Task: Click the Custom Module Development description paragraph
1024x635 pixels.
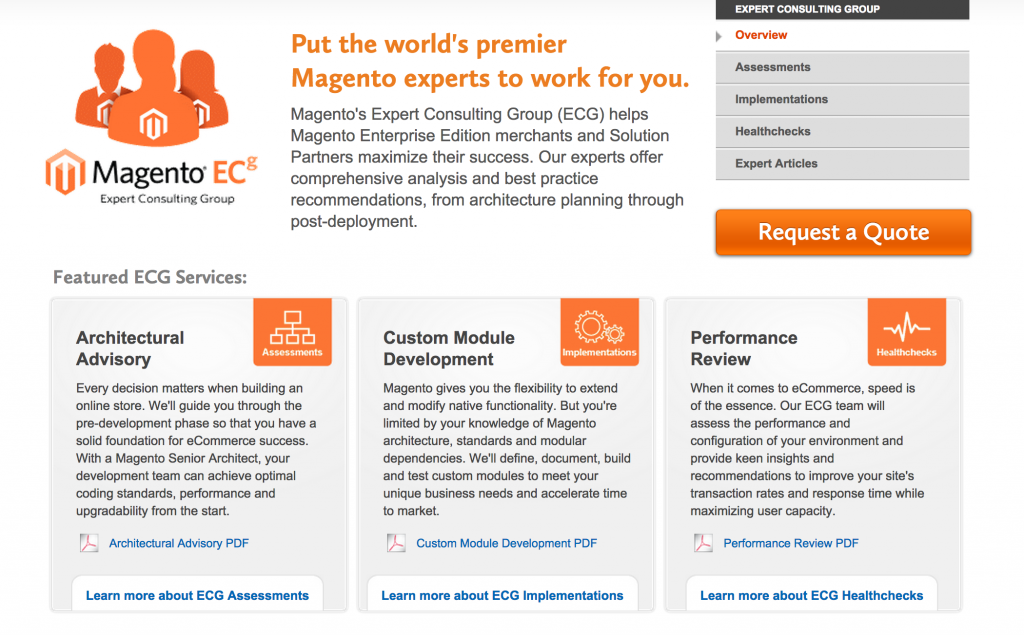Action: coord(507,449)
